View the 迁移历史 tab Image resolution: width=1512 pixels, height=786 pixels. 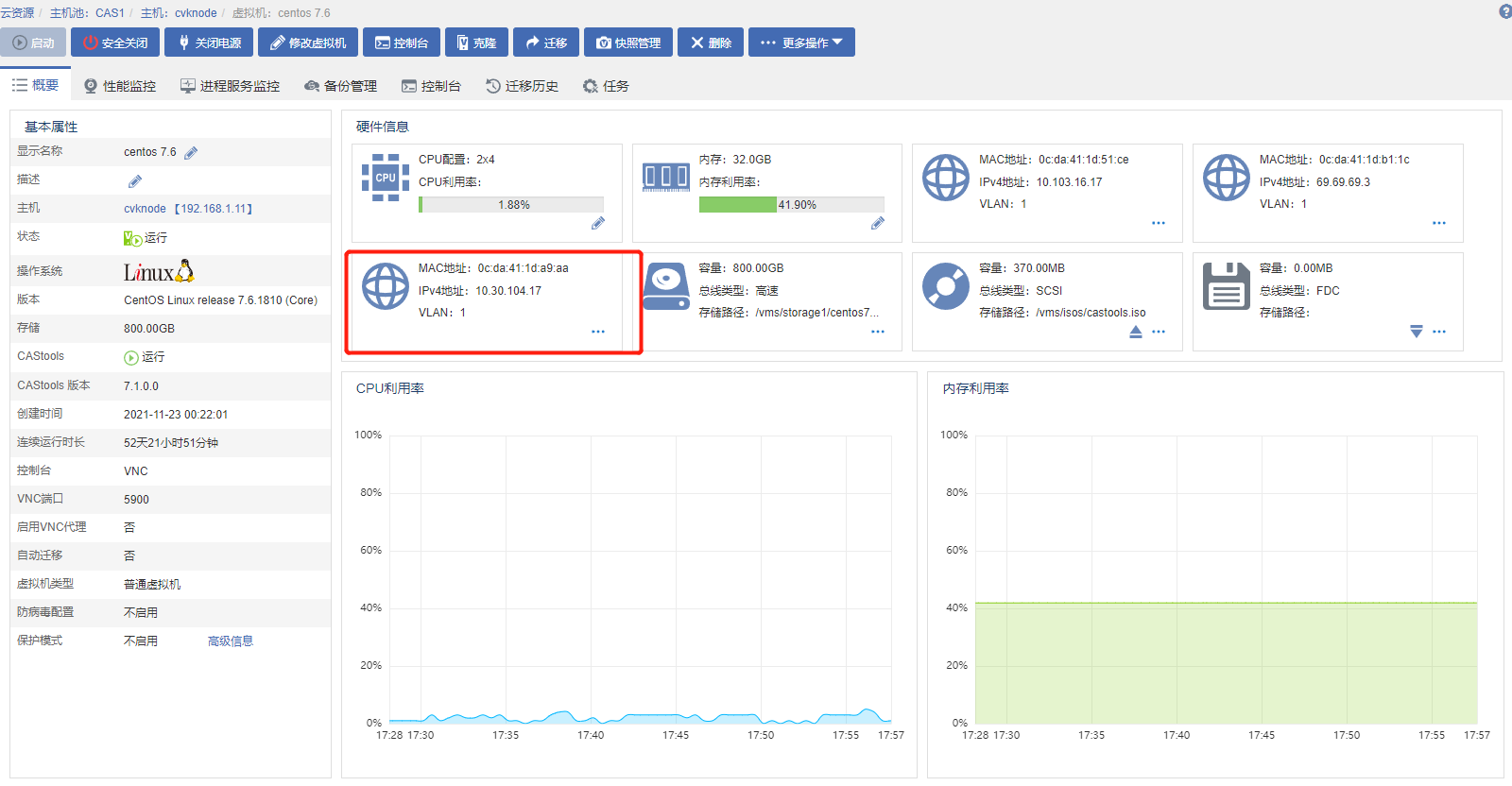[x=522, y=86]
